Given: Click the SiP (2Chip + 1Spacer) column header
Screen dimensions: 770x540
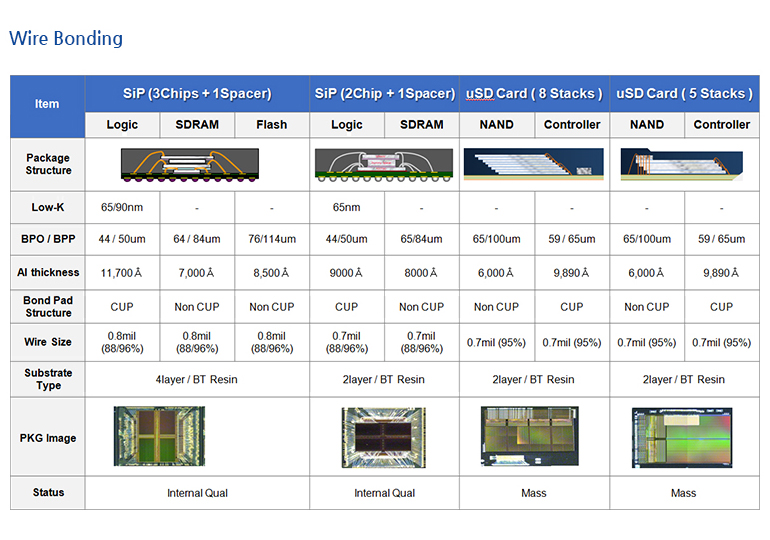Looking at the screenshot, I should pyautogui.click(x=384, y=93).
